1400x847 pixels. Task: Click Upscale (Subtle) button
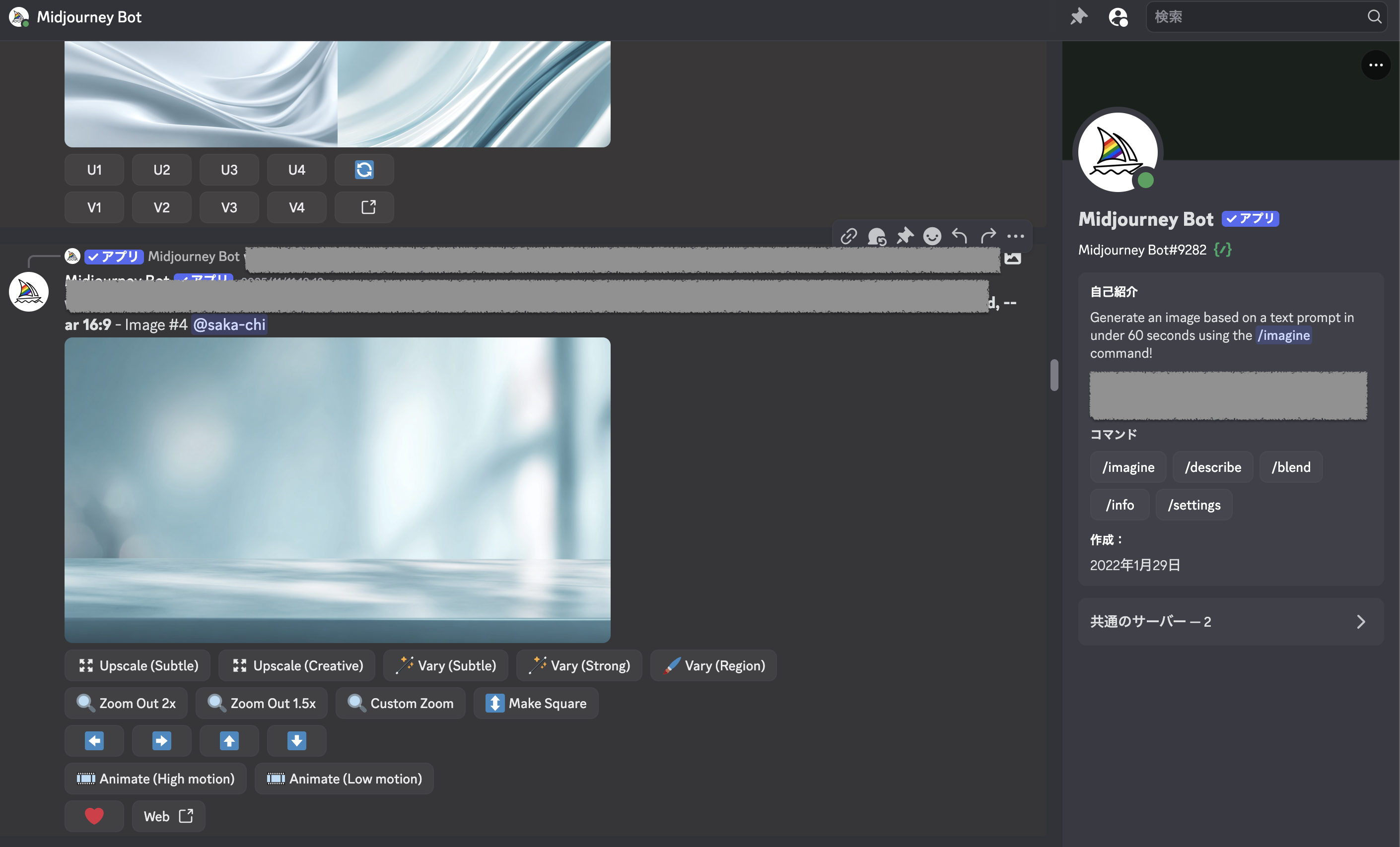138,665
